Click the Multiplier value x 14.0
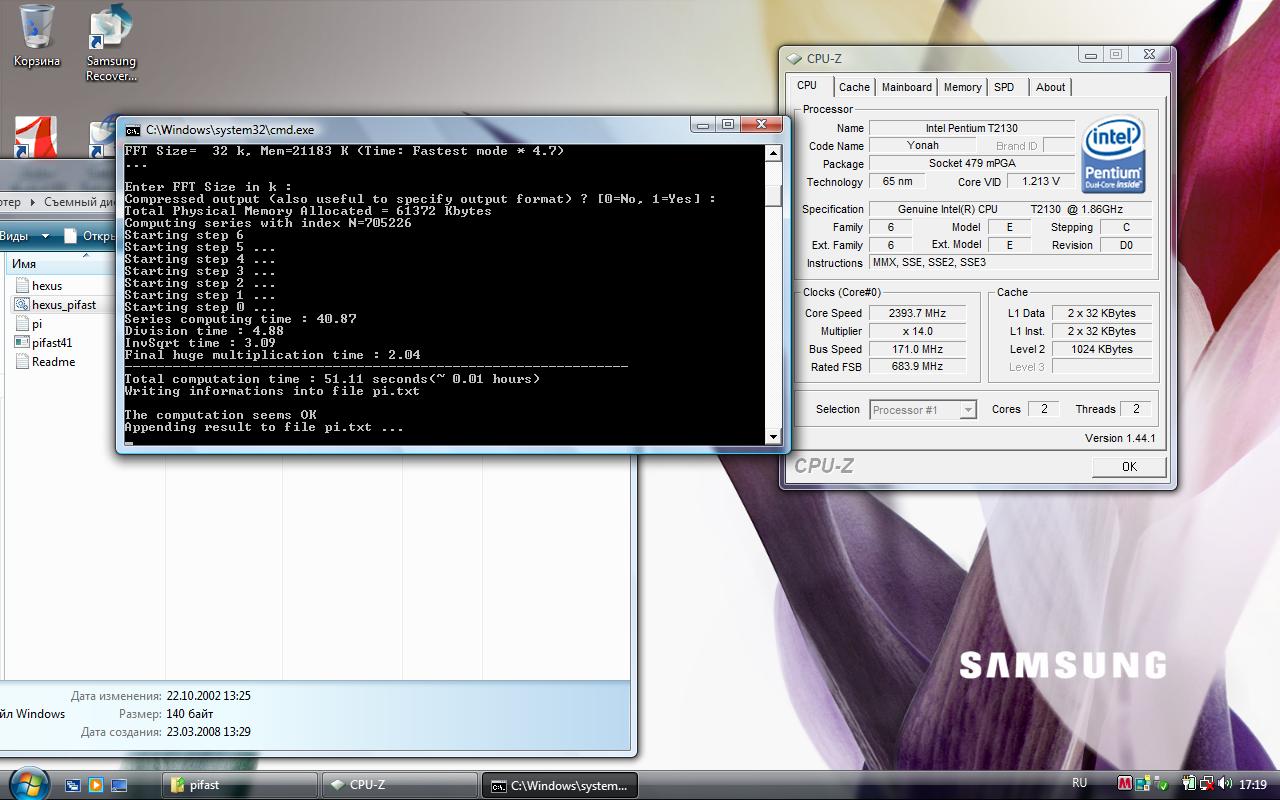This screenshot has height=800, width=1280. [918, 331]
